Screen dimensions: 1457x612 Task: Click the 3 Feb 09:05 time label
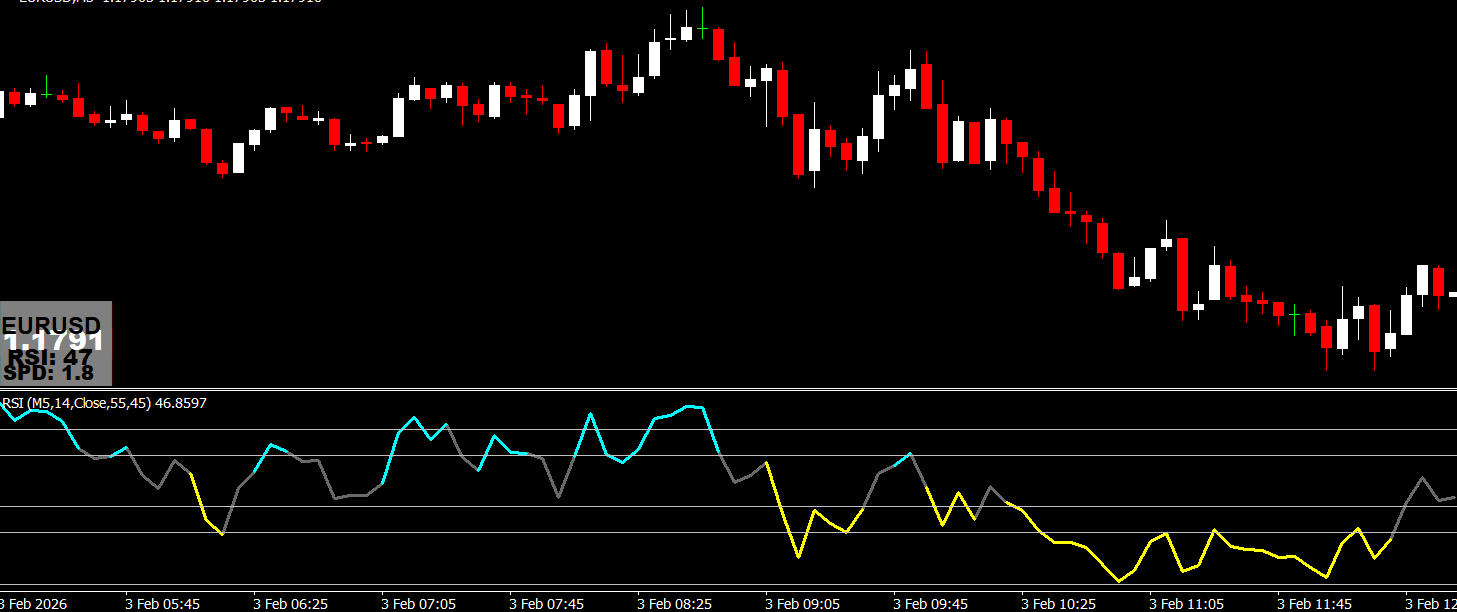802,603
